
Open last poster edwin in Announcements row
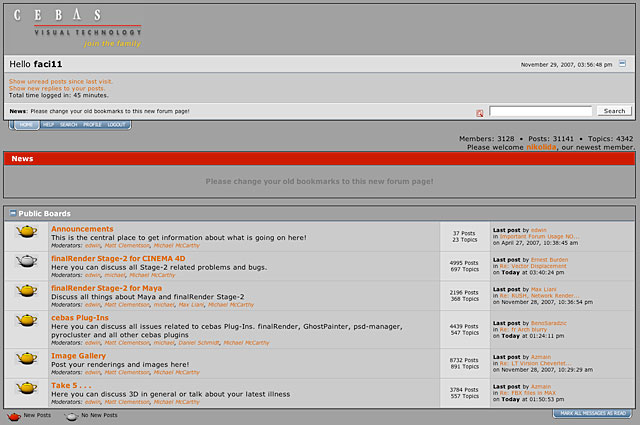click(x=539, y=230)
